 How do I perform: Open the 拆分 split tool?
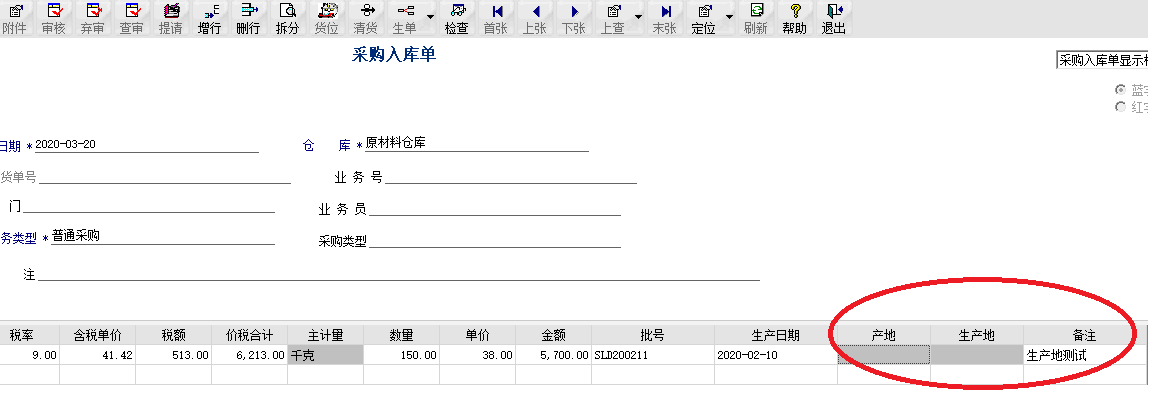point(288,18)
